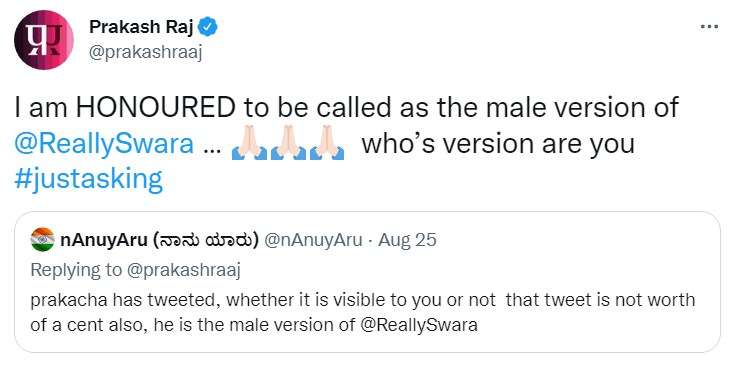Click the Aug 25 timestamp
The width and height of the screenshot is (742, 370).
[x=407, y=240]
